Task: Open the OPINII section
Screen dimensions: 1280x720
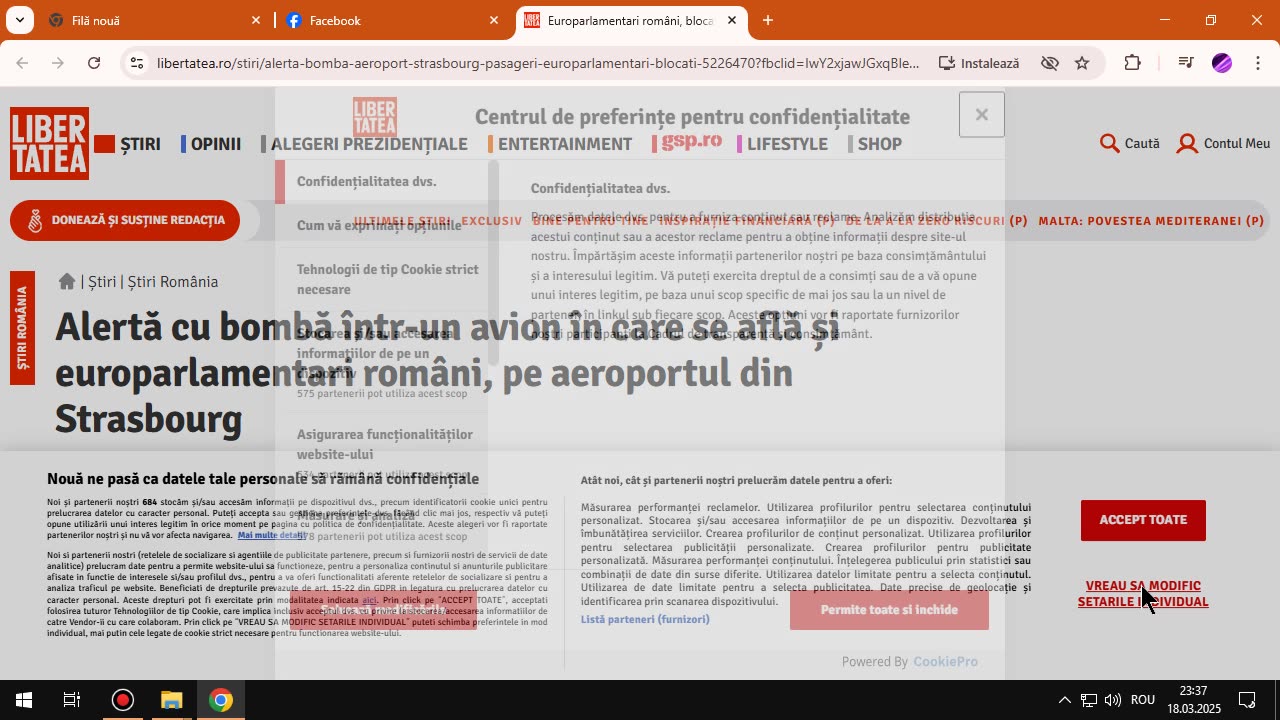Action: 216,144
